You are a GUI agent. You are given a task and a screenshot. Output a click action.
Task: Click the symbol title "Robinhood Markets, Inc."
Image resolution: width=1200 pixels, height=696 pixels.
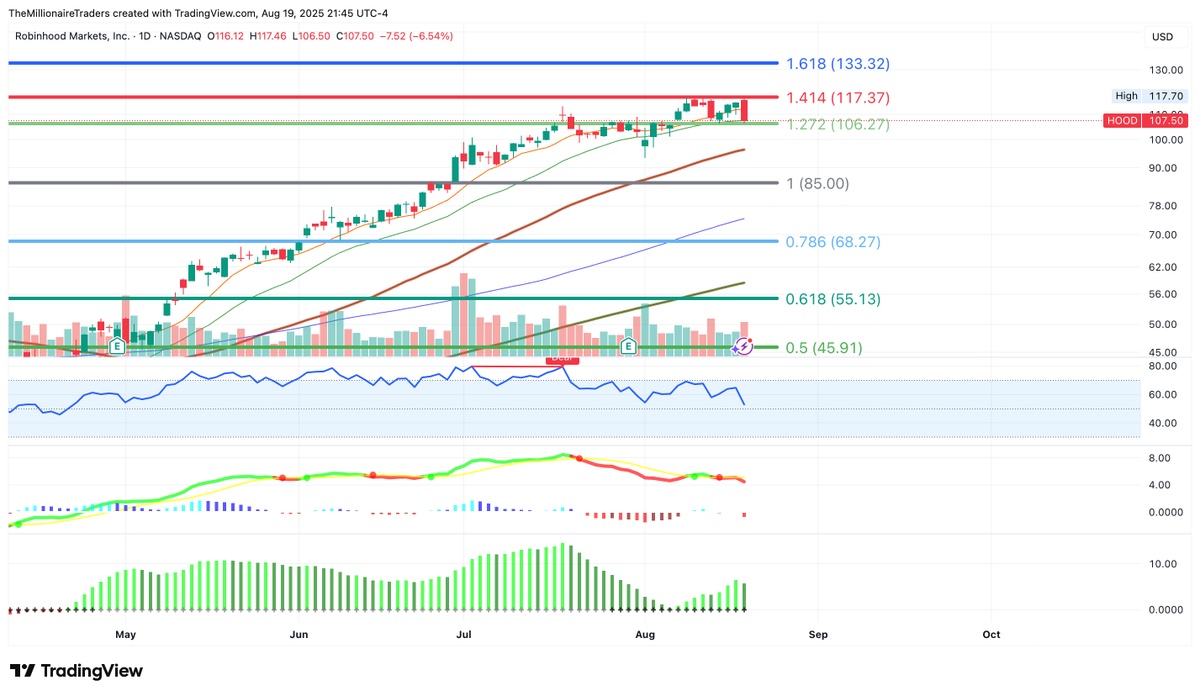coord(74,36)
